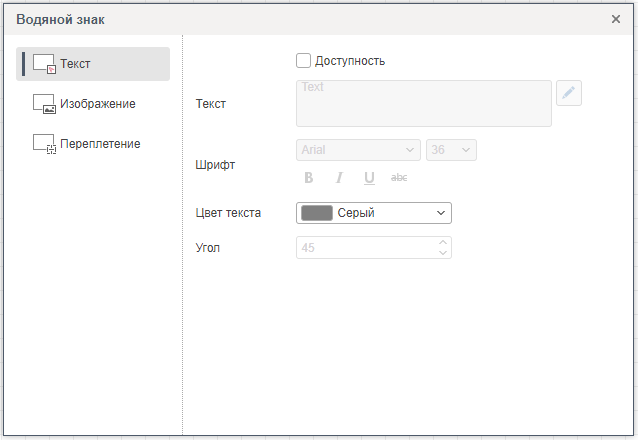Click the gray color swatch
The height and width of the screenshot is (440, 638).
click(x=317, y=213)
